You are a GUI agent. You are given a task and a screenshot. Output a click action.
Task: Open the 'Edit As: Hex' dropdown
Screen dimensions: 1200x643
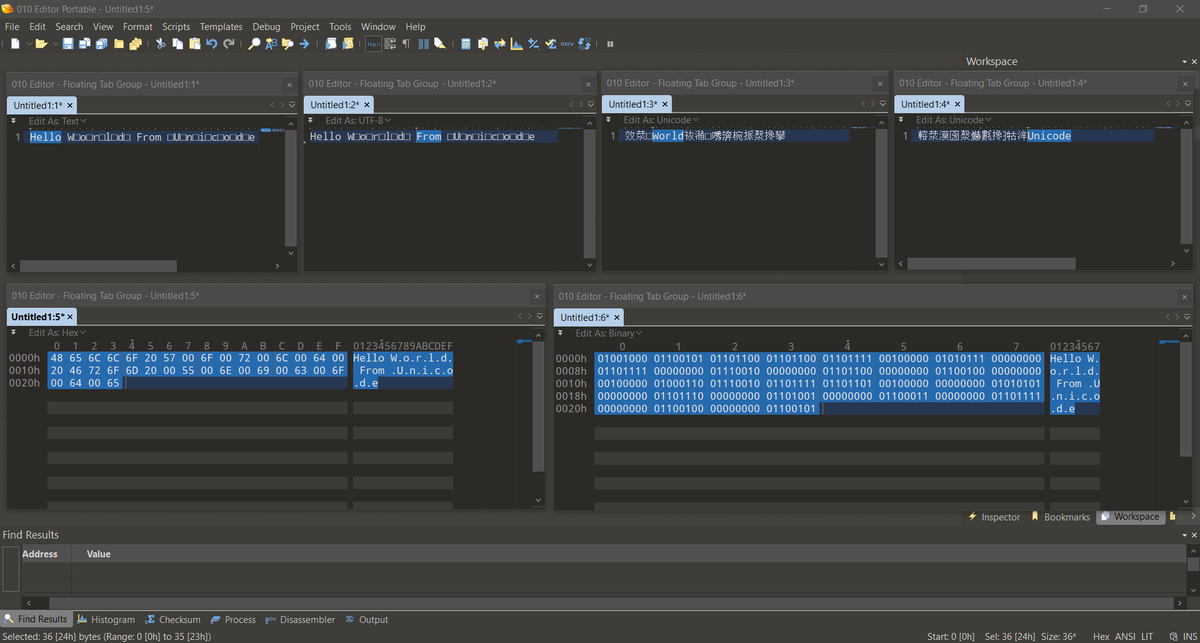(57, 333)
